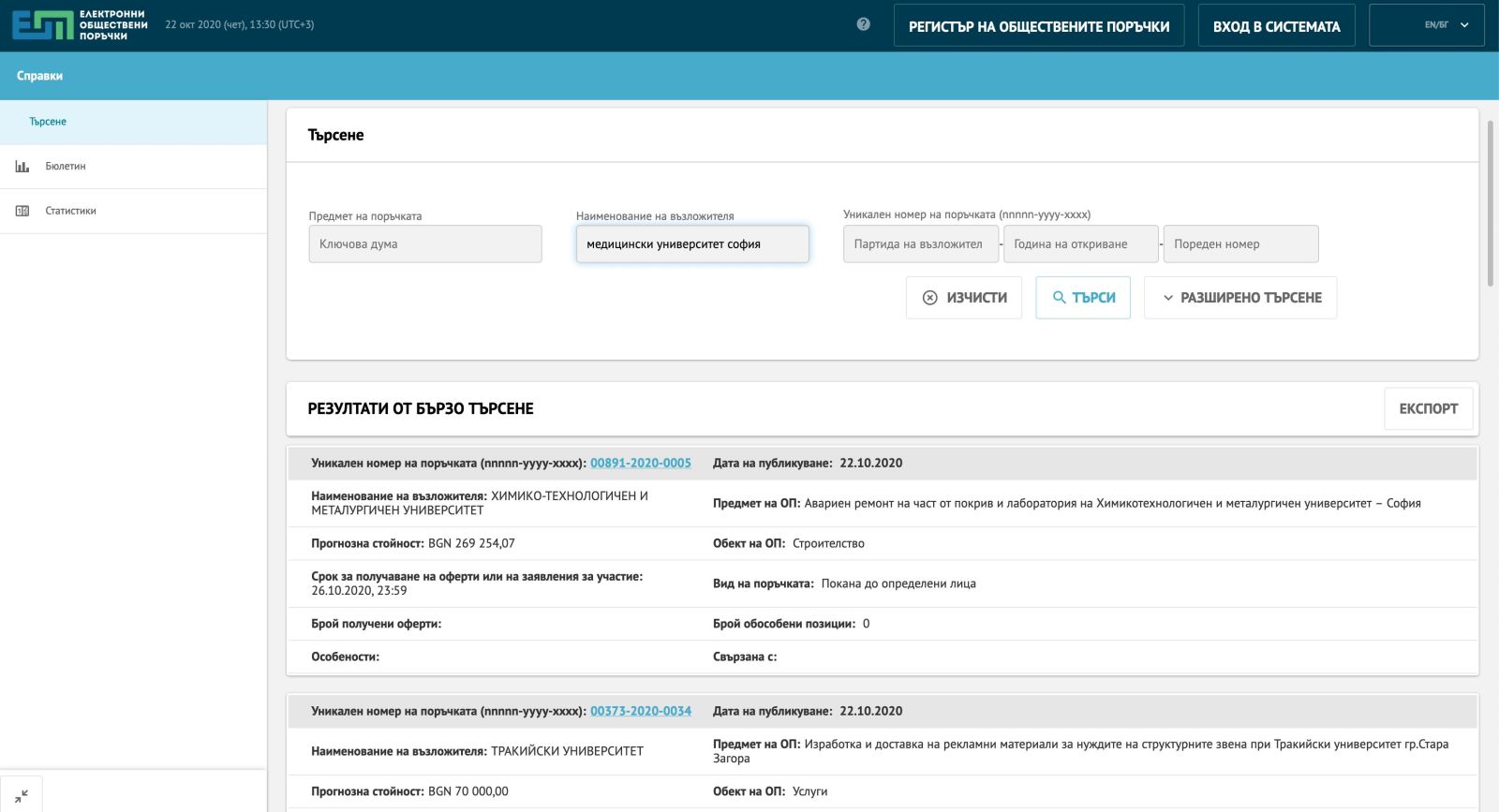Select the Статистики sidebar item
This screenshot has height=812, width=1499.
(134, 212)
